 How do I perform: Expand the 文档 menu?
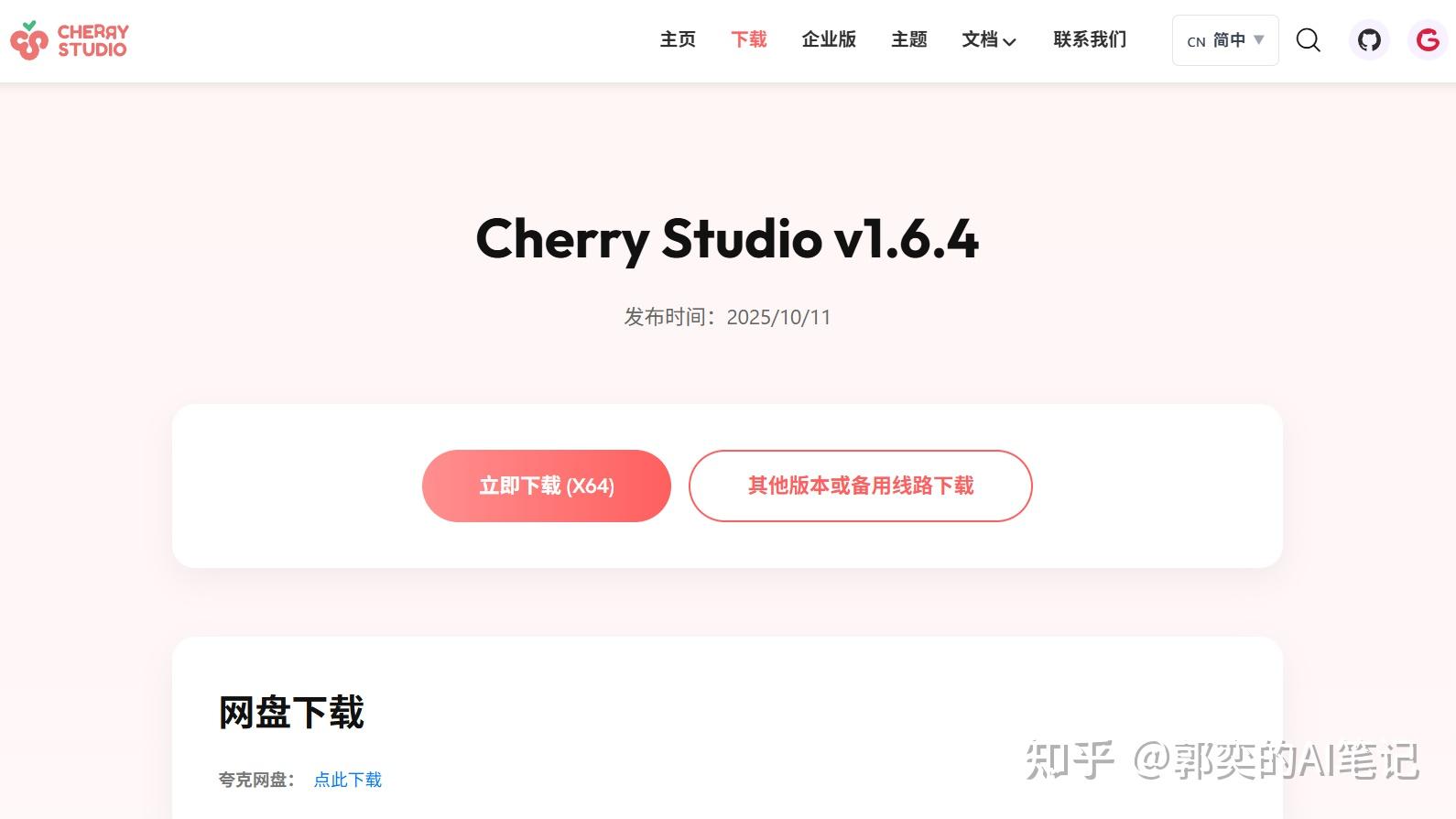[989, 39]
